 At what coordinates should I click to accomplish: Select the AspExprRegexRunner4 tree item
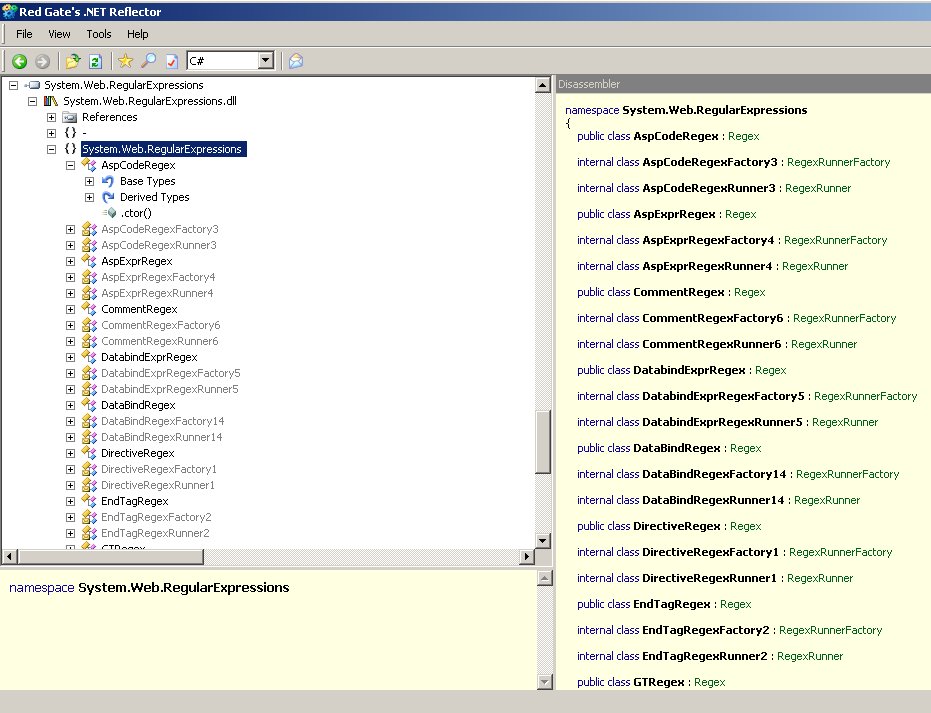tap(157, 293)
